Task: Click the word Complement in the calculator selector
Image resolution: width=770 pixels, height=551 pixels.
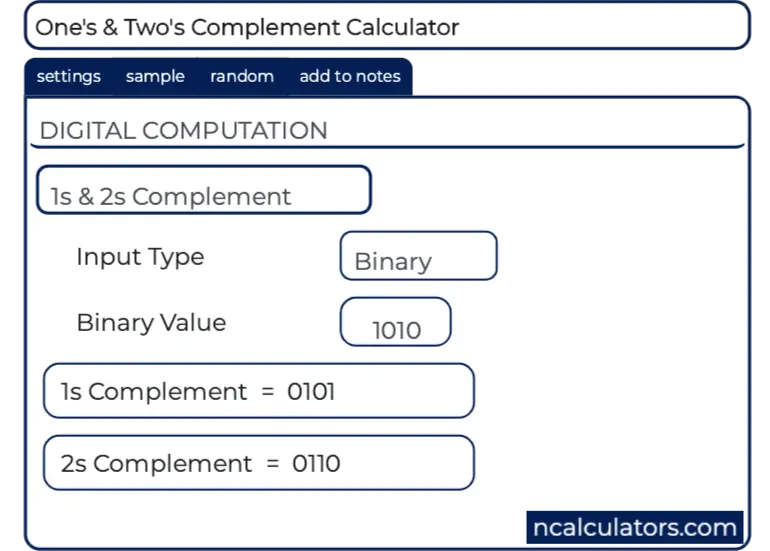Action: click(211, 197)
